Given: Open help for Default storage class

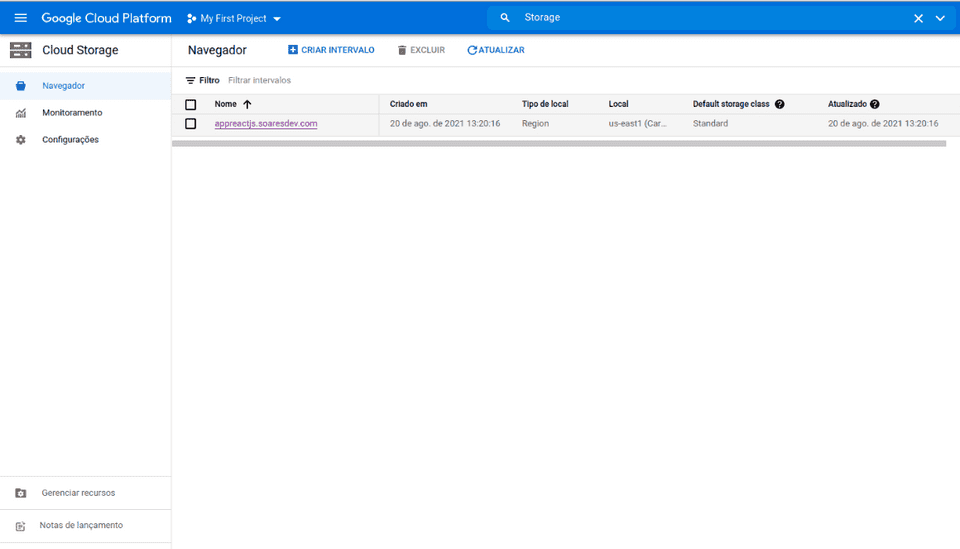Looking at the screenshot, I should click(779, 104).
